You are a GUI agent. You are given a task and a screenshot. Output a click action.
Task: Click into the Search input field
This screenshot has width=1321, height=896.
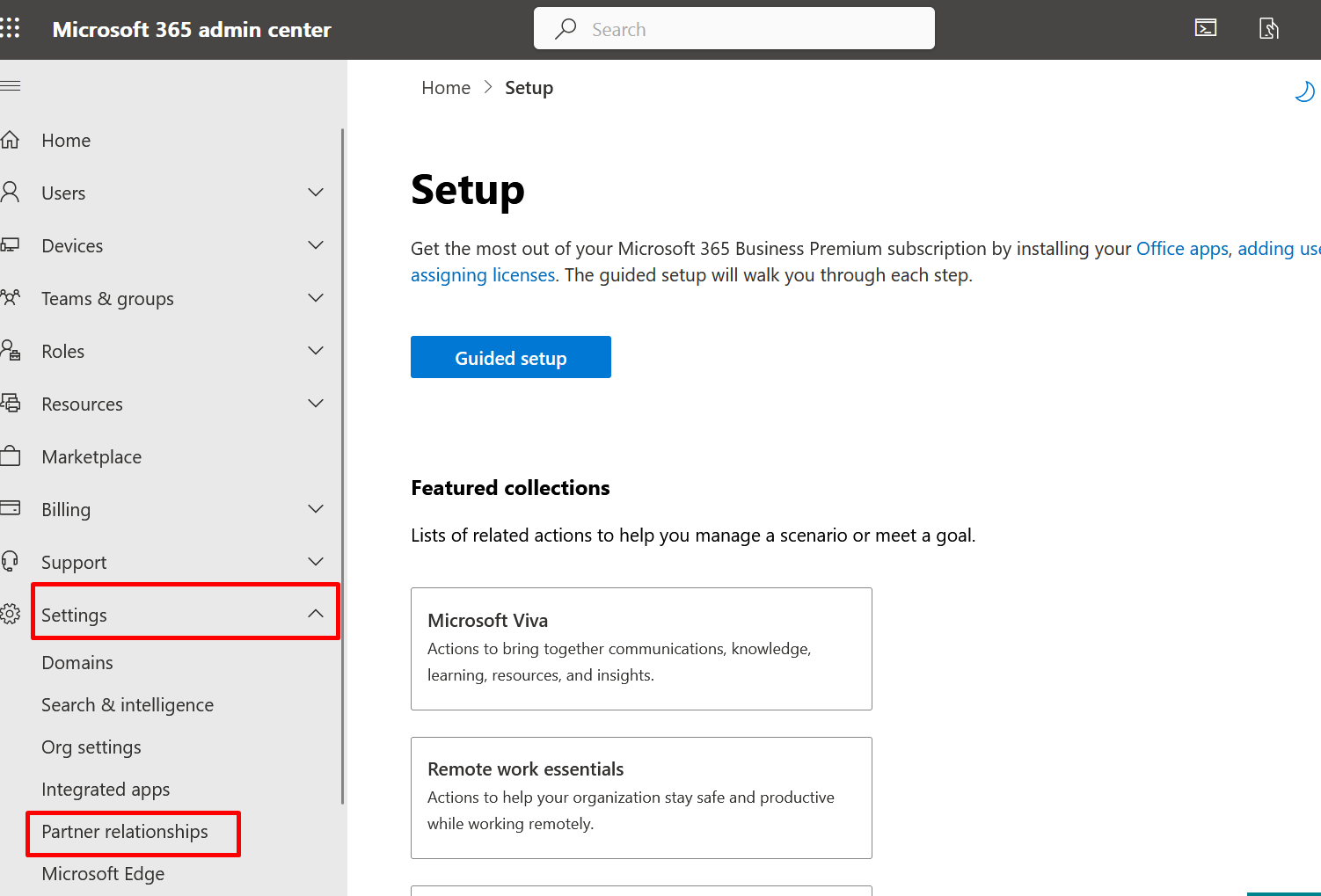[x=733, y=29]
